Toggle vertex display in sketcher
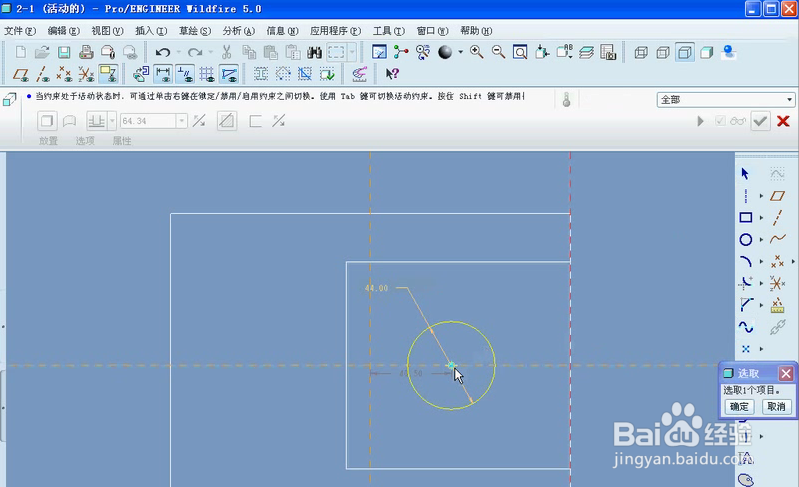Image resolution: width=799 pixels, height=487 pixels. tap(229, 74)
